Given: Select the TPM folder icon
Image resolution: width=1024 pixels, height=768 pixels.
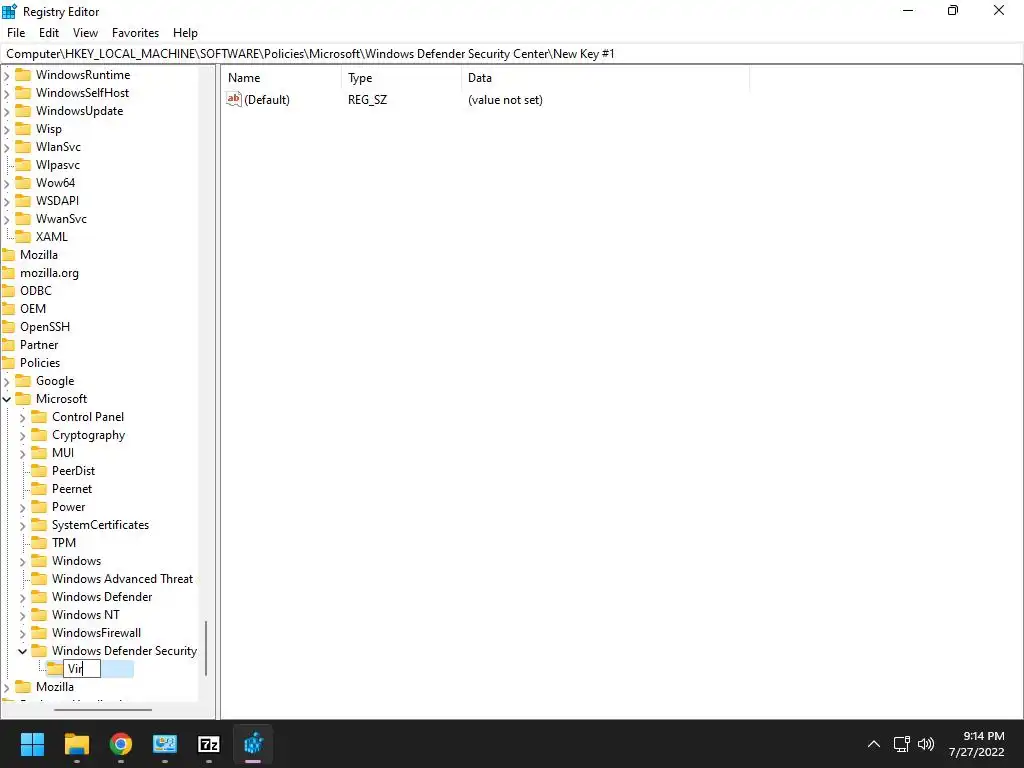Looking at the screenshot, I should (x=39, y=543).
